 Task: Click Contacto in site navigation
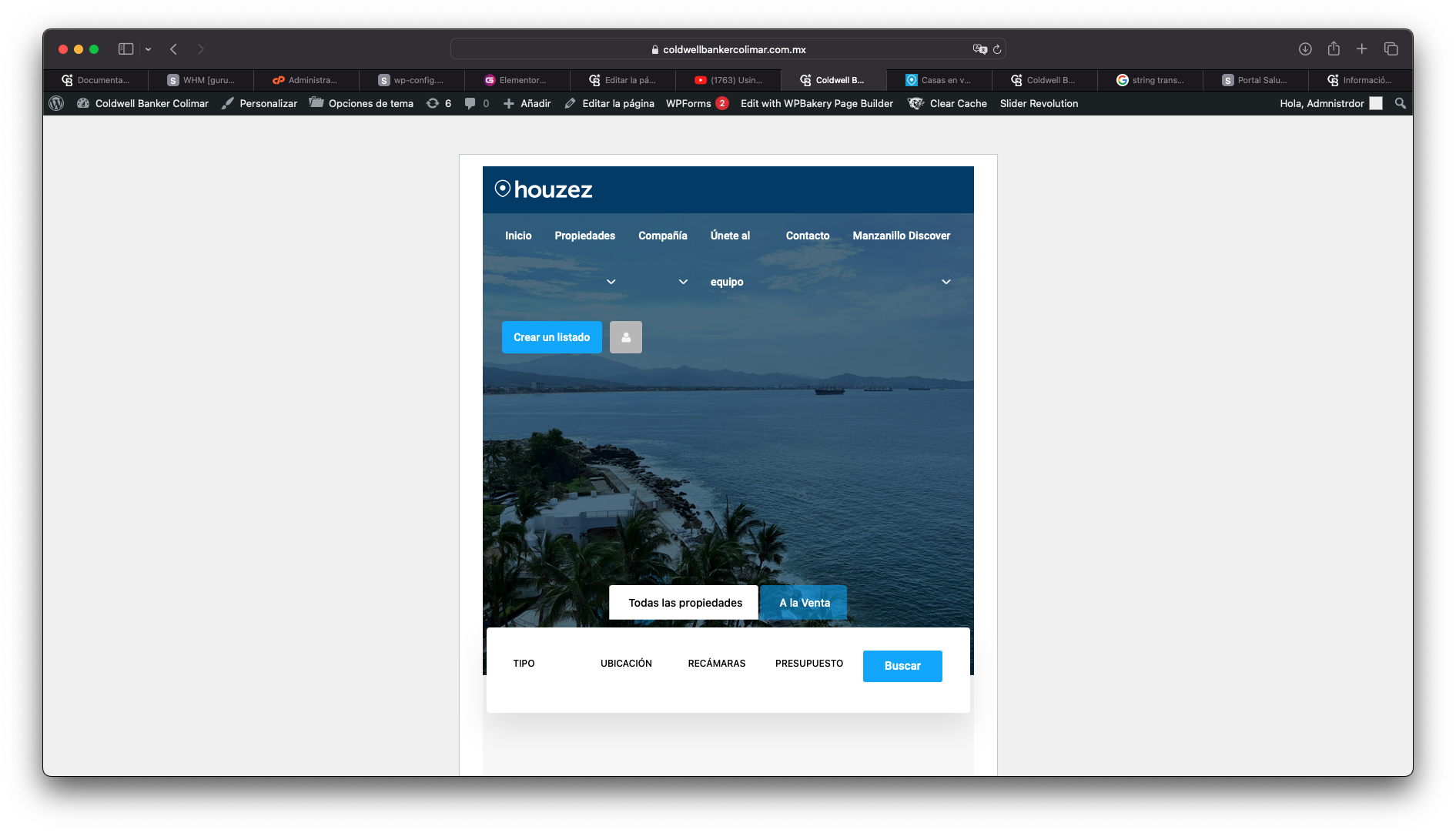(808, 236)
